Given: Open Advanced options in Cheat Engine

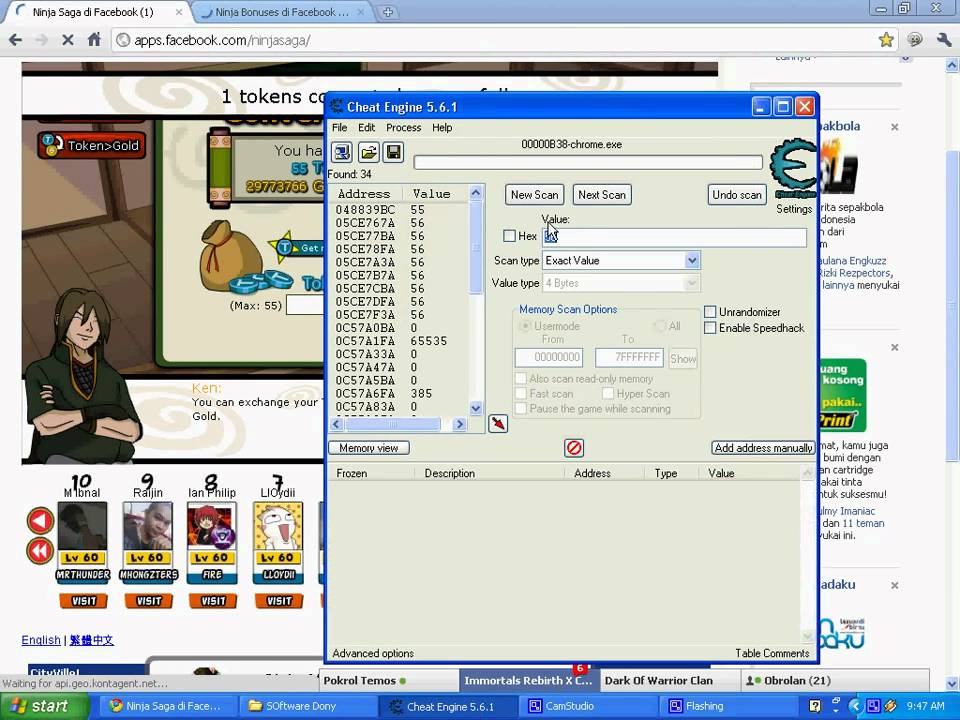Looking at the screenshot, I should (373, 653).
